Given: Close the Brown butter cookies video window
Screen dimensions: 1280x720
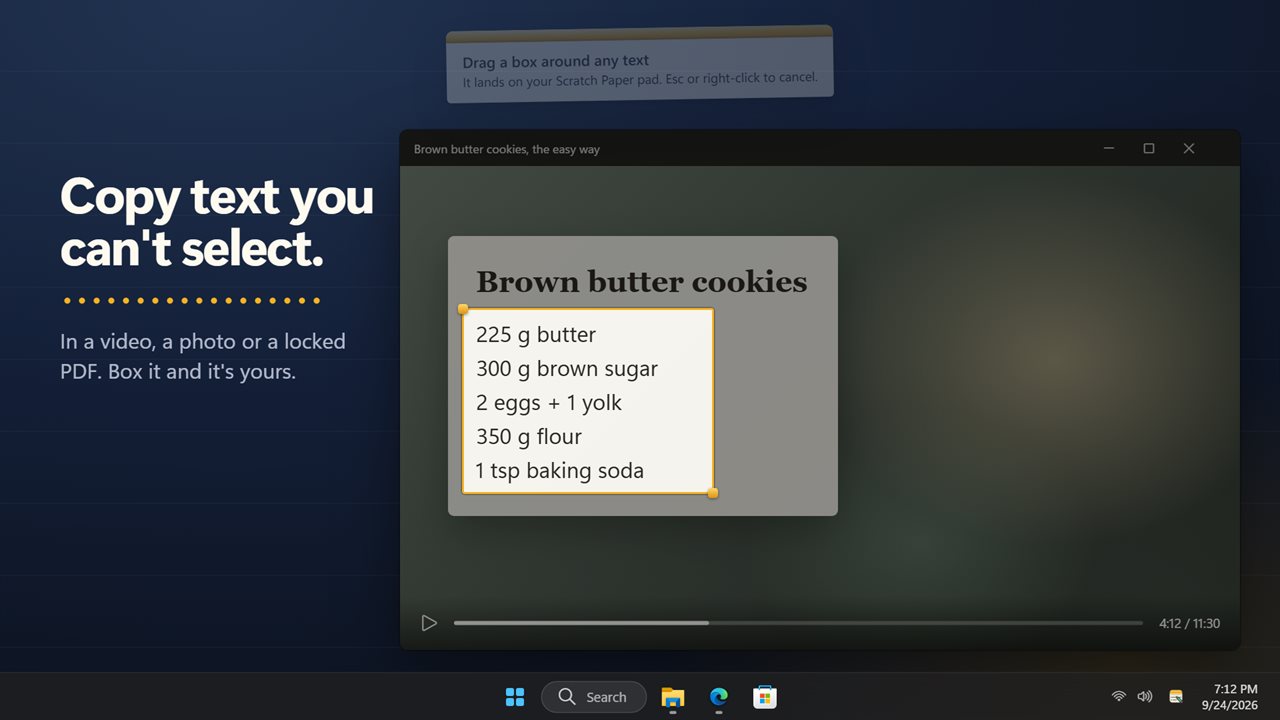Looking at the screenshot, I should pyautogui.click(x=1189, y=148).
